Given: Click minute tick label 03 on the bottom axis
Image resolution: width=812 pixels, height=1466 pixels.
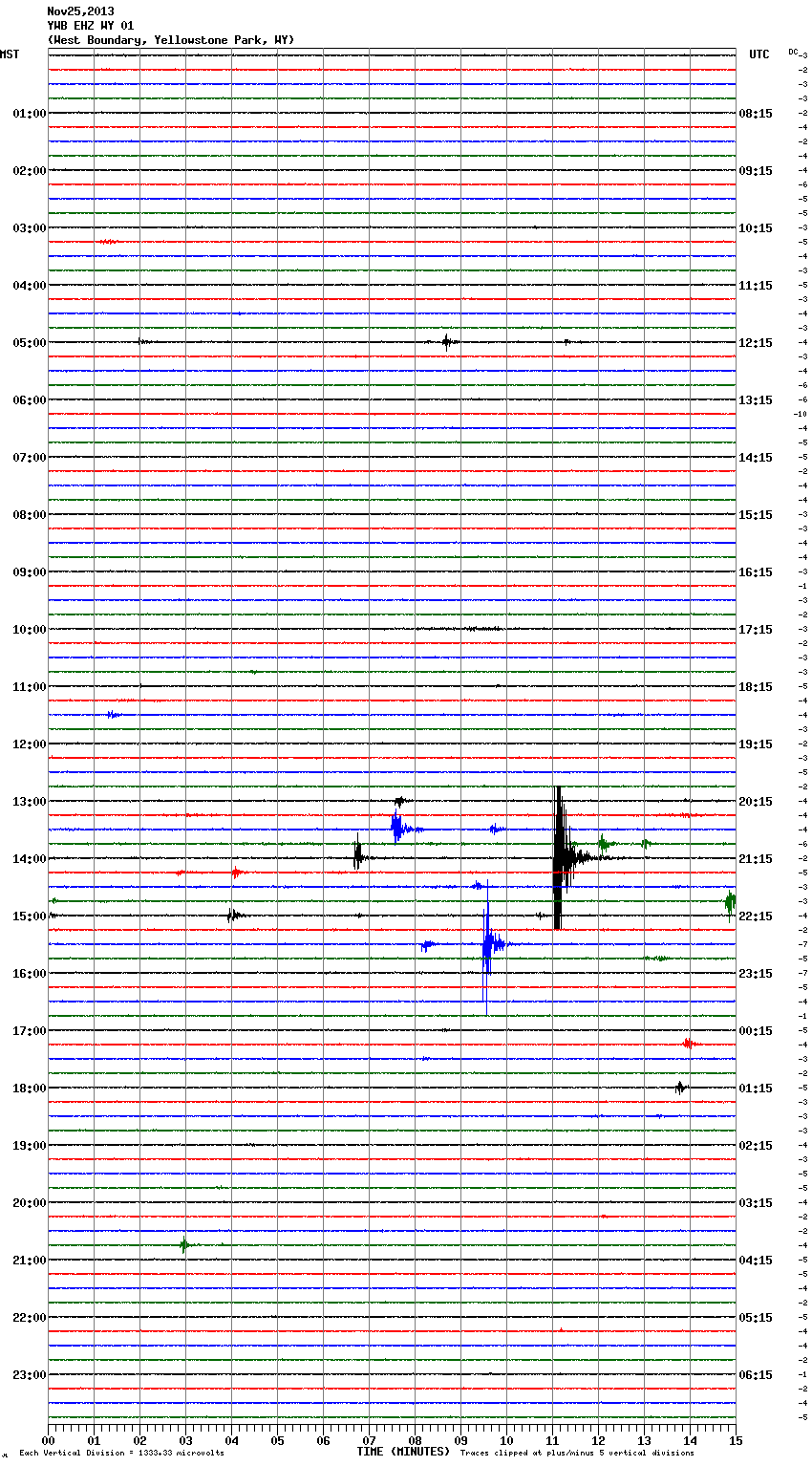Looking at the screenshot, I should coord(185,1440).
